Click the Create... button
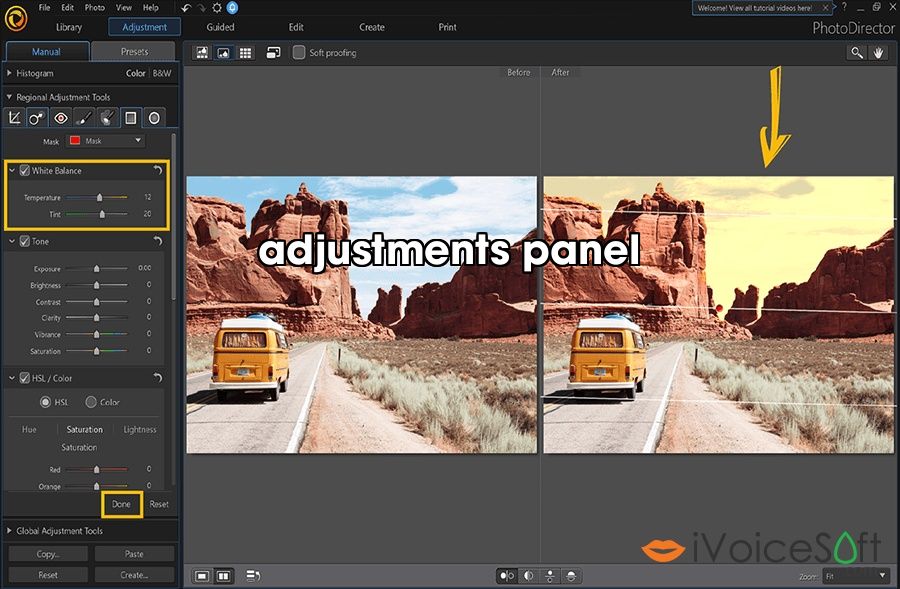Image resolution: width=900 pixels, height=589 pixels. (x=134, y=575)
